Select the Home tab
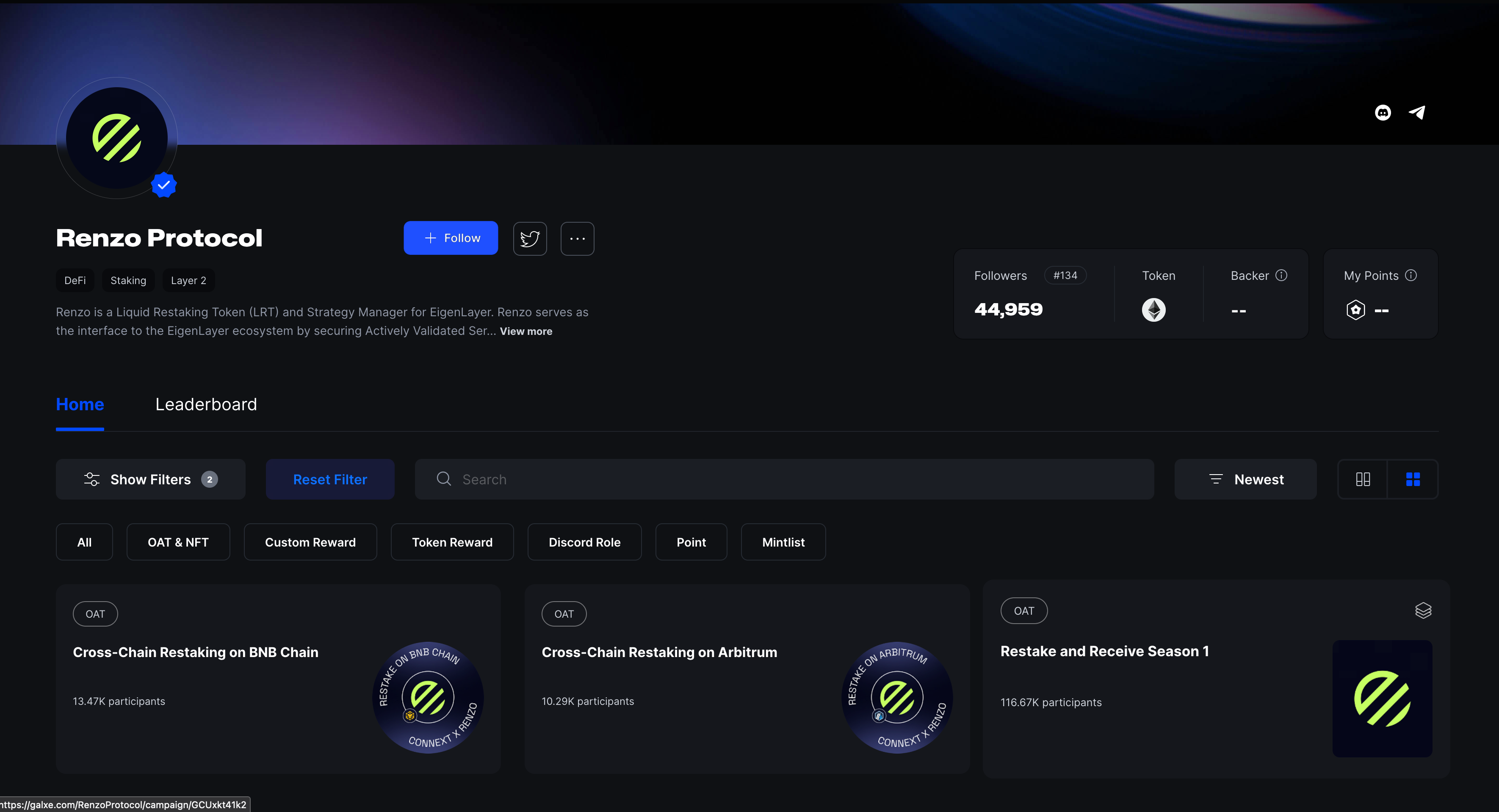1499x812 pixels. 80,404
